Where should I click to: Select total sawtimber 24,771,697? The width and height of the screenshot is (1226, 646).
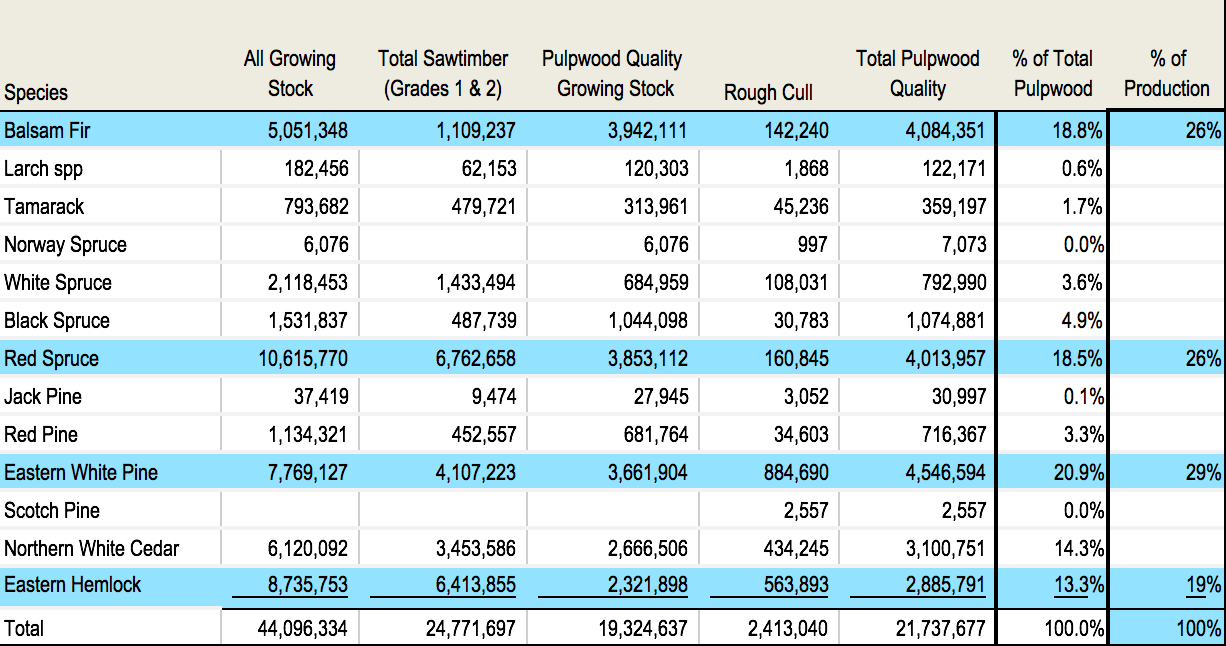coord(472,629)
